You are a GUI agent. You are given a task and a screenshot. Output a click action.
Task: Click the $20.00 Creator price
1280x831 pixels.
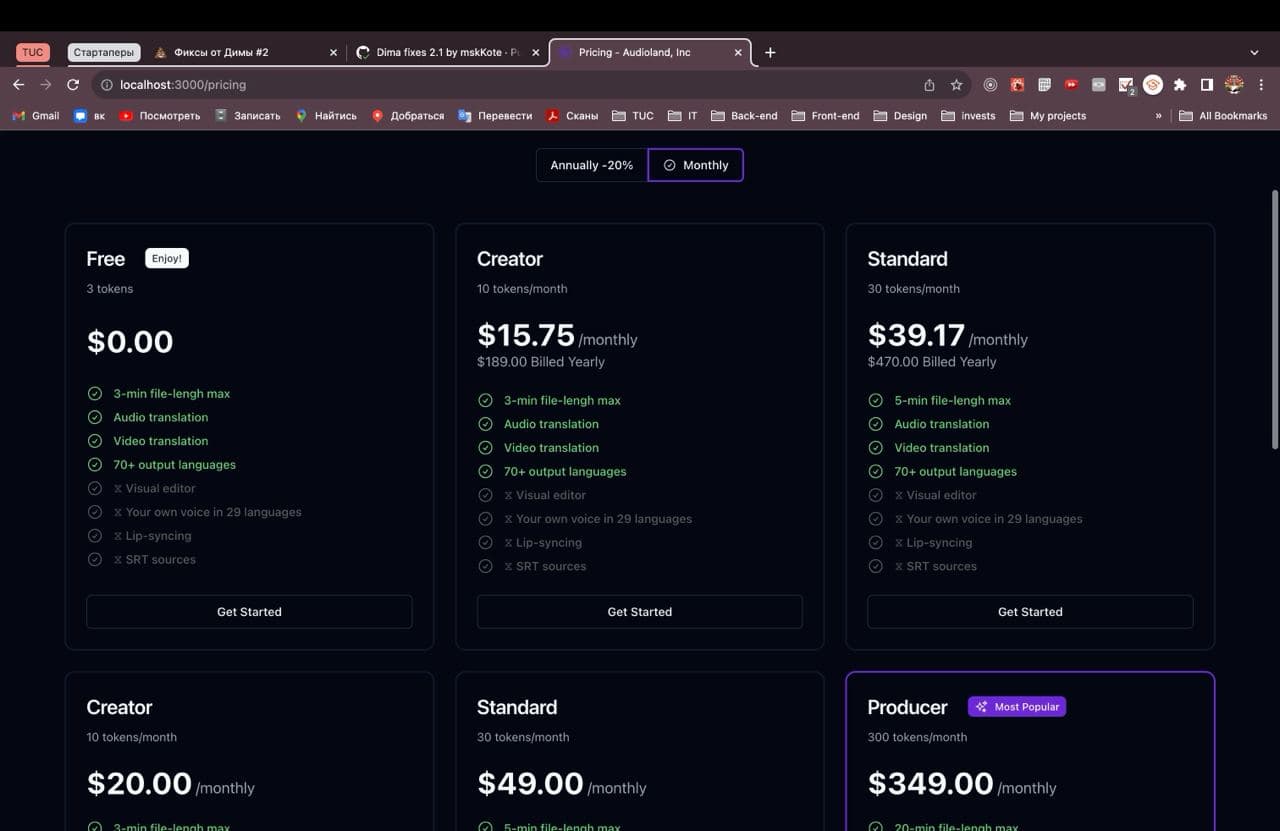[x=139, y=783]
